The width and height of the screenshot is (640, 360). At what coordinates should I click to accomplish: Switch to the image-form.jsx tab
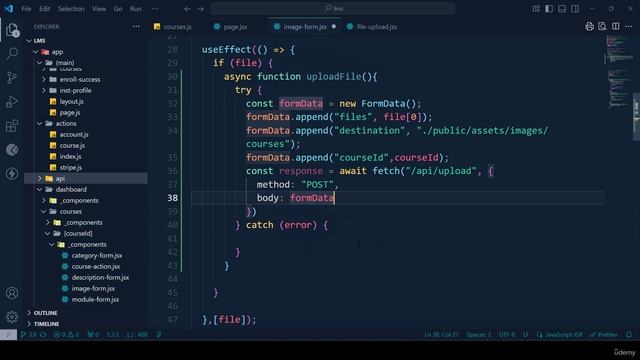coord(305,27)
